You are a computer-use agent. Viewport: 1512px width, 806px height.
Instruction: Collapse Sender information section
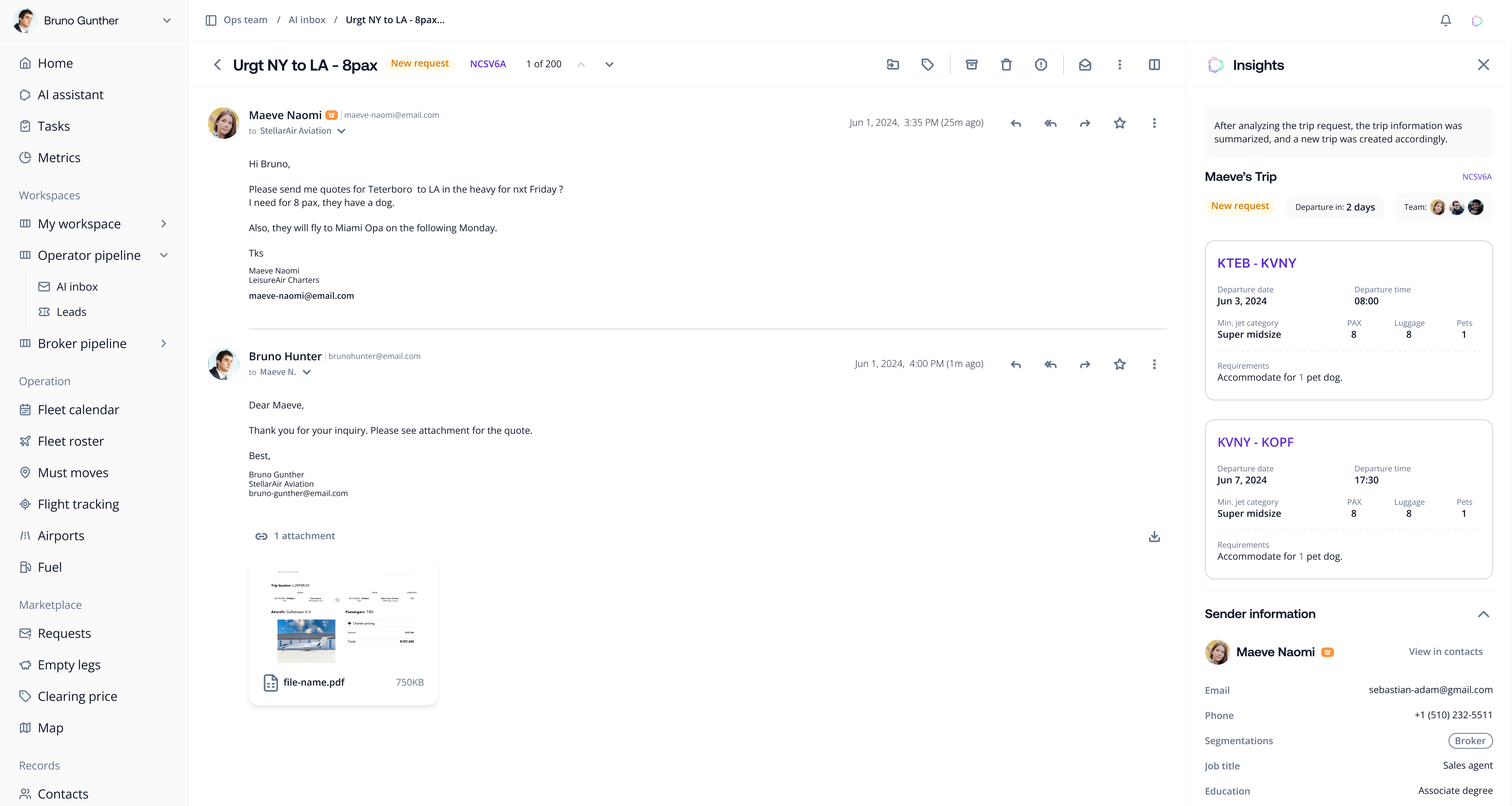[x=1483, y=614]
